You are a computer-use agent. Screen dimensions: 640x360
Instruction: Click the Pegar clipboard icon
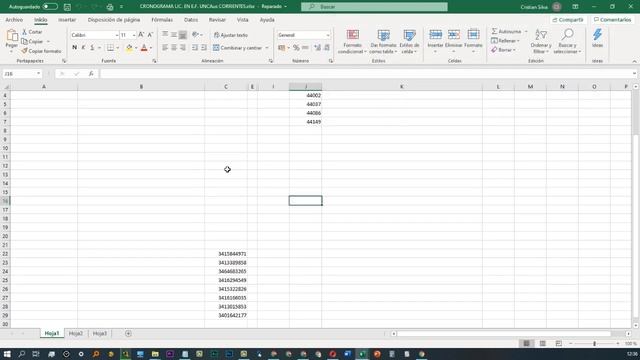pos(12,36)
